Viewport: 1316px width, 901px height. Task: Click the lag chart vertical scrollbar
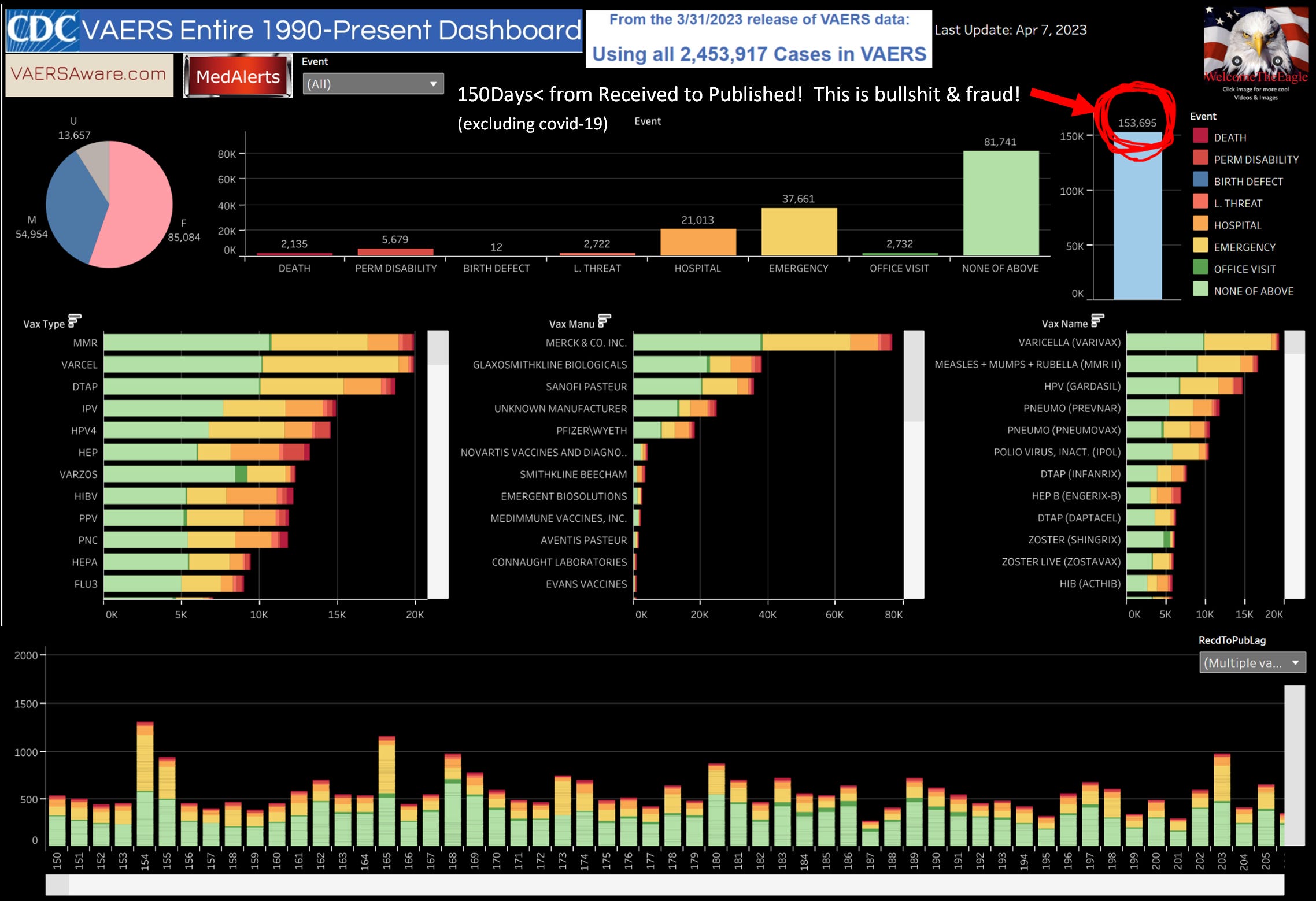[1294, 766]
